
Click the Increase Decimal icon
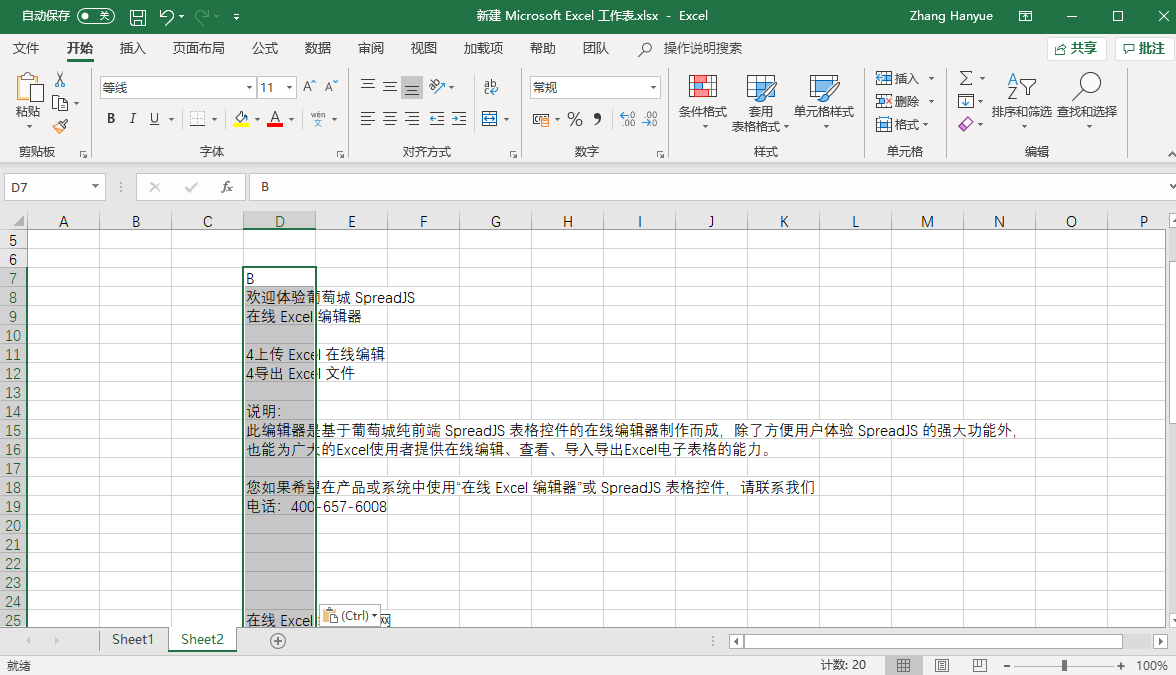click(628, 118)
